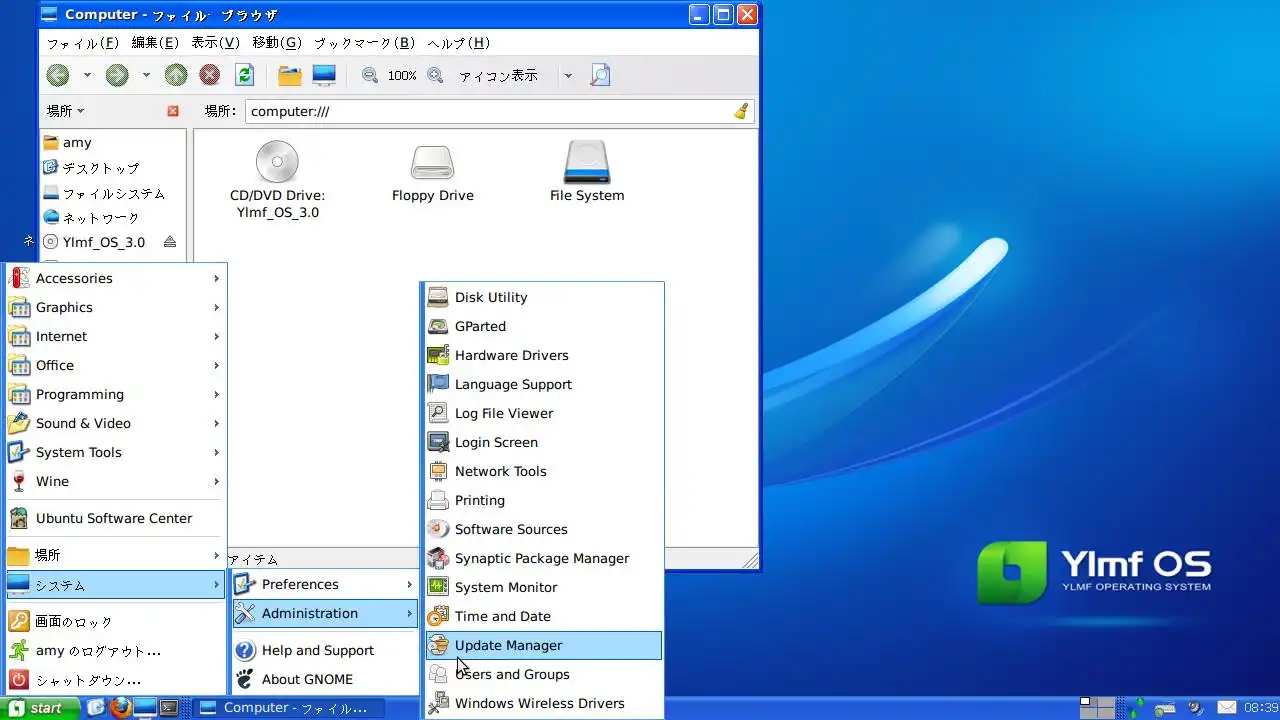Open Login Screen settings
1280x720 pixels.
[x=542, y=442]
